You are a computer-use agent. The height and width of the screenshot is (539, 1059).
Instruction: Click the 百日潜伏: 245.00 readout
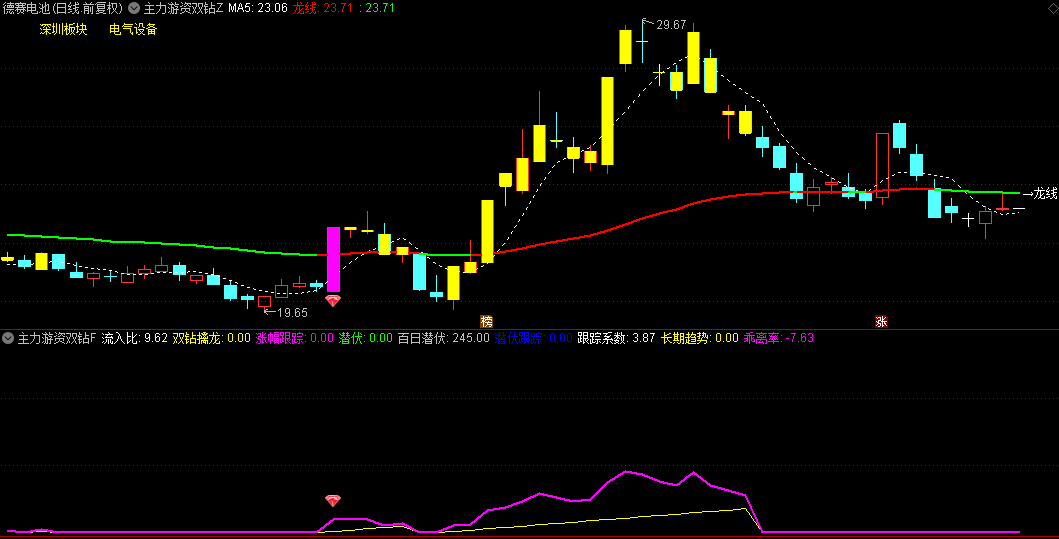[x=443, y=338]
